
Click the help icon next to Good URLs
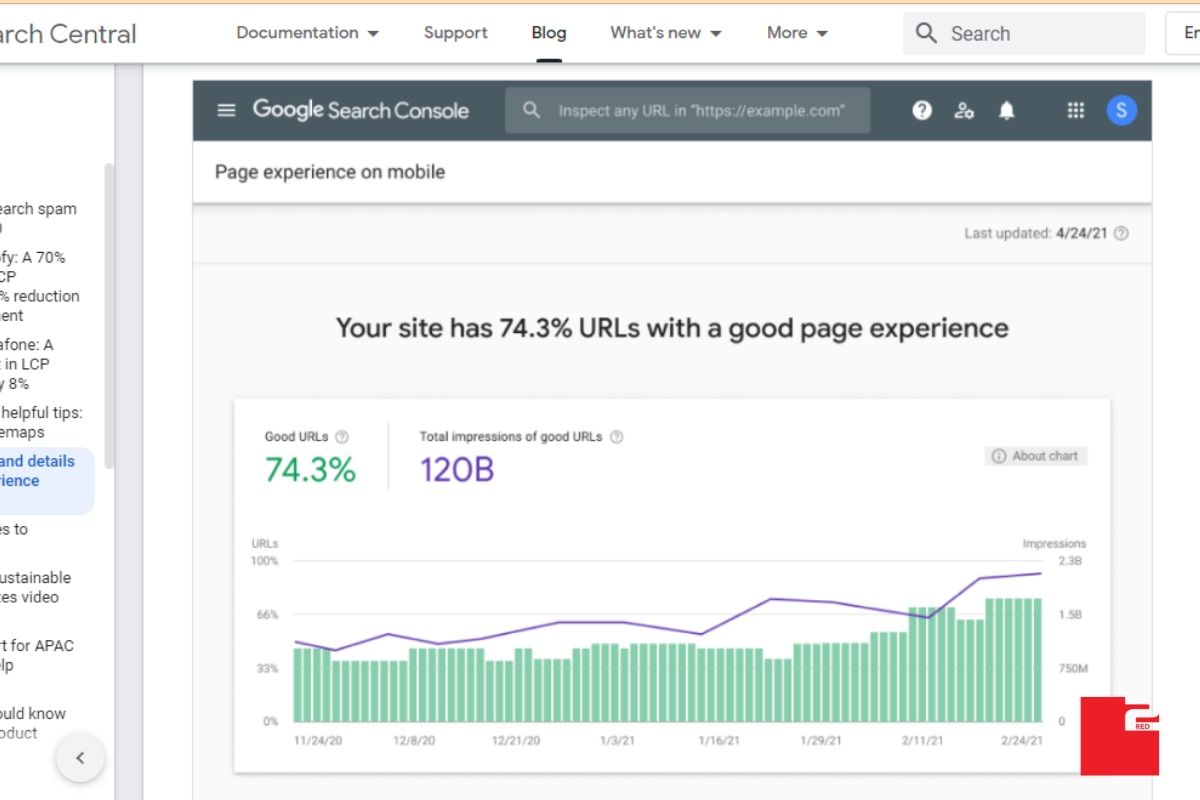(342, 436)
